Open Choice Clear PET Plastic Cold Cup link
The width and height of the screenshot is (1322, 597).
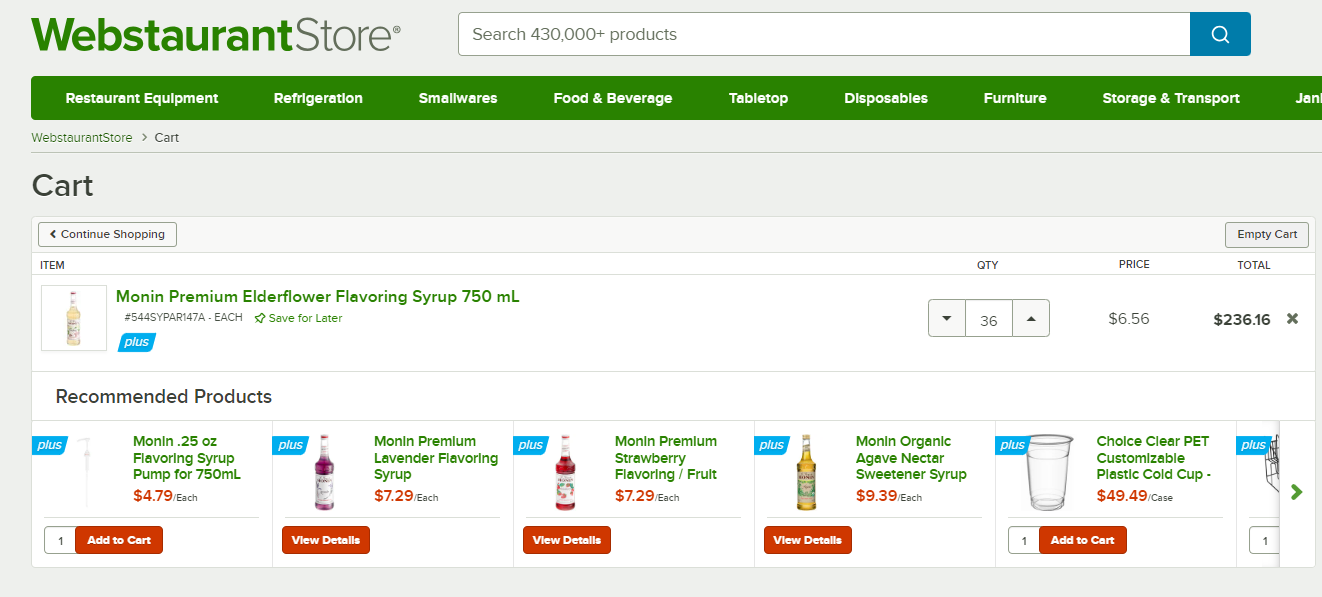(1154, 458)
